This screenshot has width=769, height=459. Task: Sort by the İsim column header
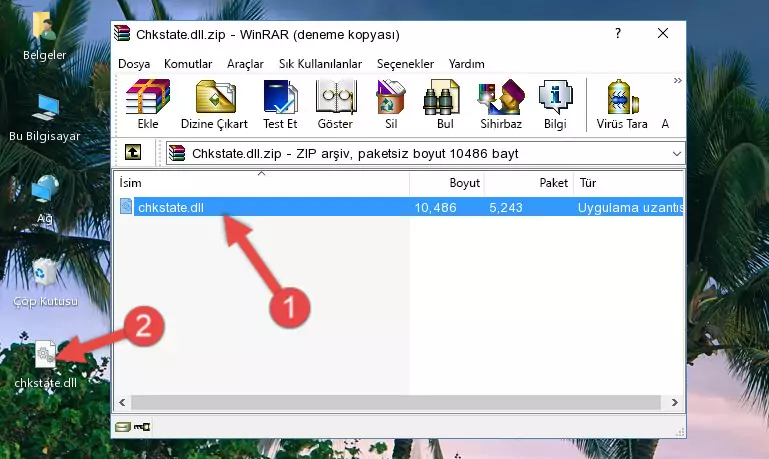261,183
